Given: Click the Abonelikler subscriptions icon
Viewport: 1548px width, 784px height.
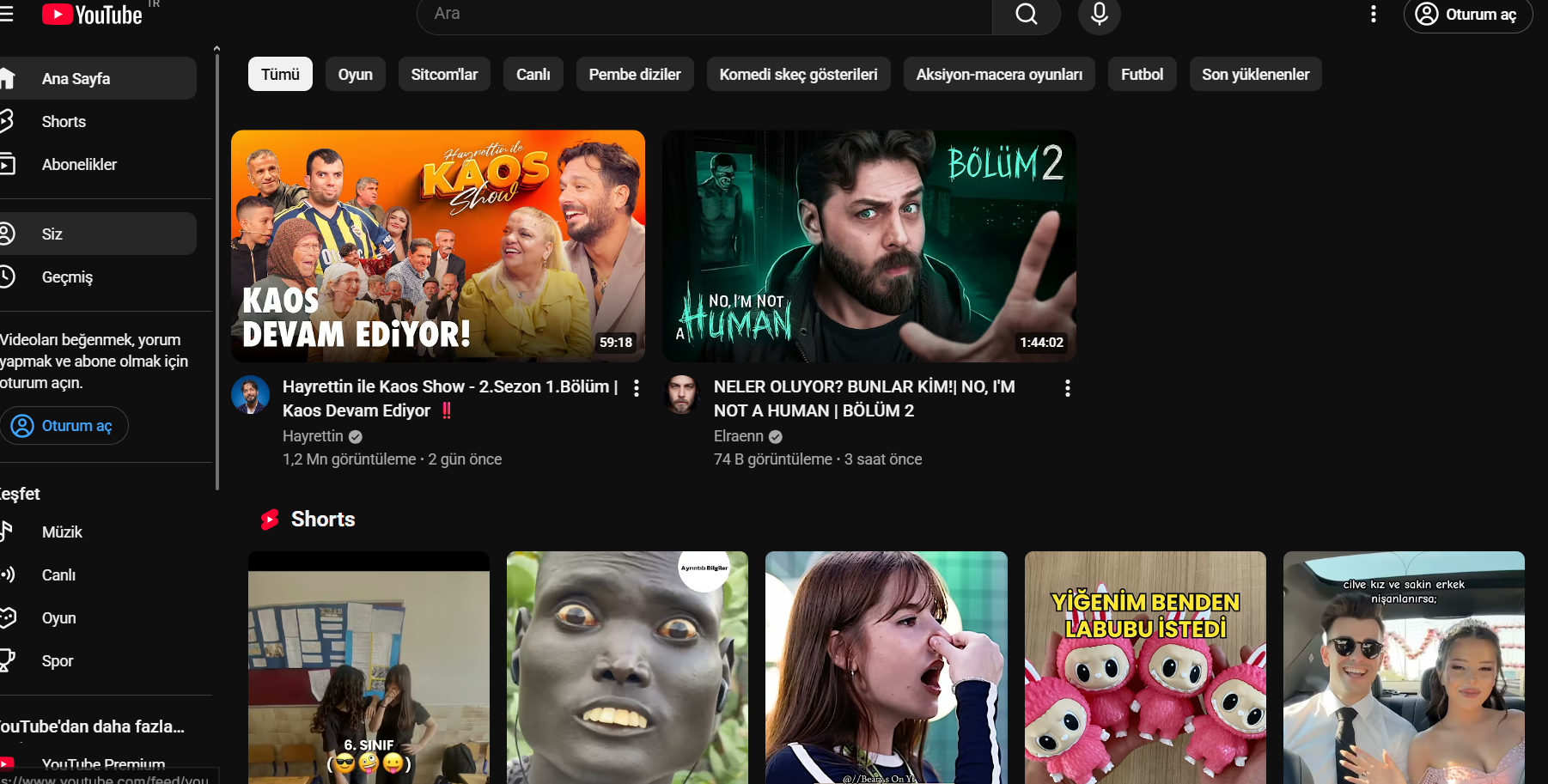Looking at the screenshot, I should click(x=7, y=164).
